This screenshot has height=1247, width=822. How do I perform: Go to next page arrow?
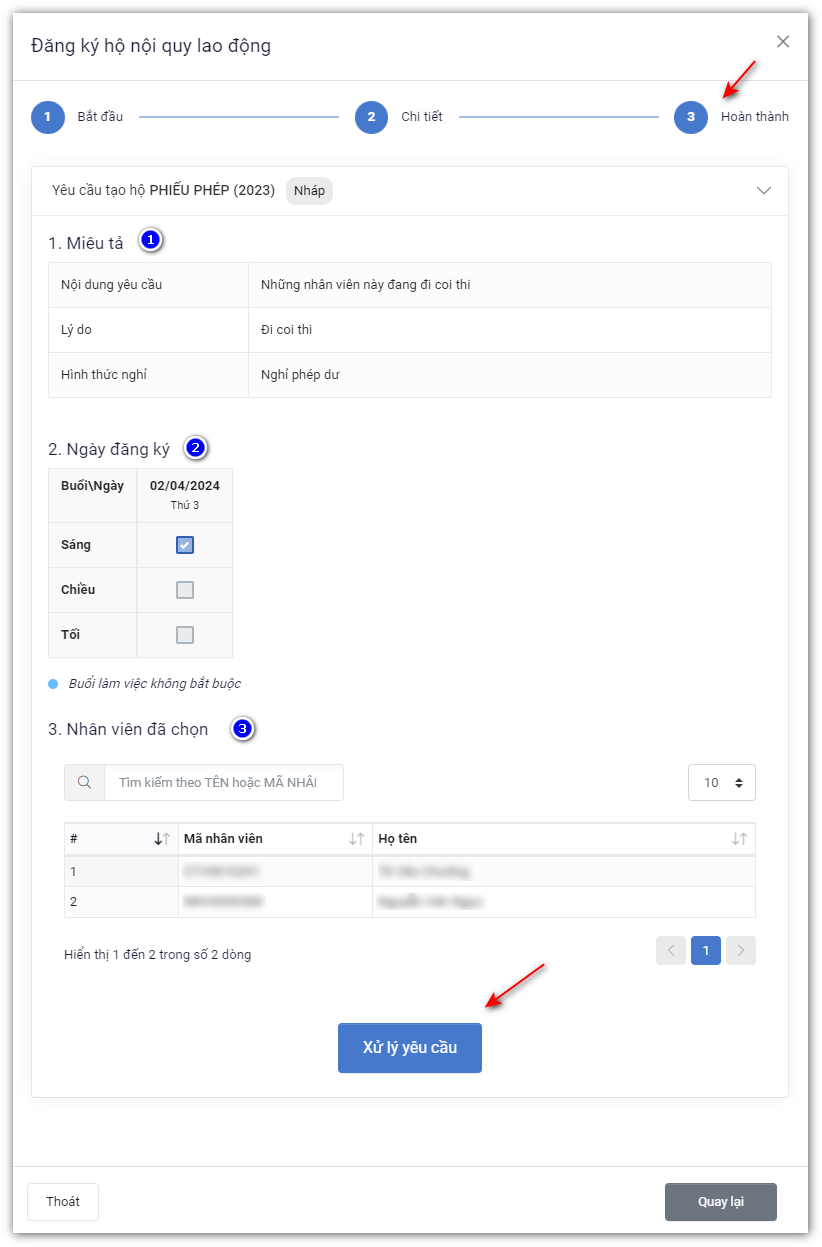pos(741,951)
